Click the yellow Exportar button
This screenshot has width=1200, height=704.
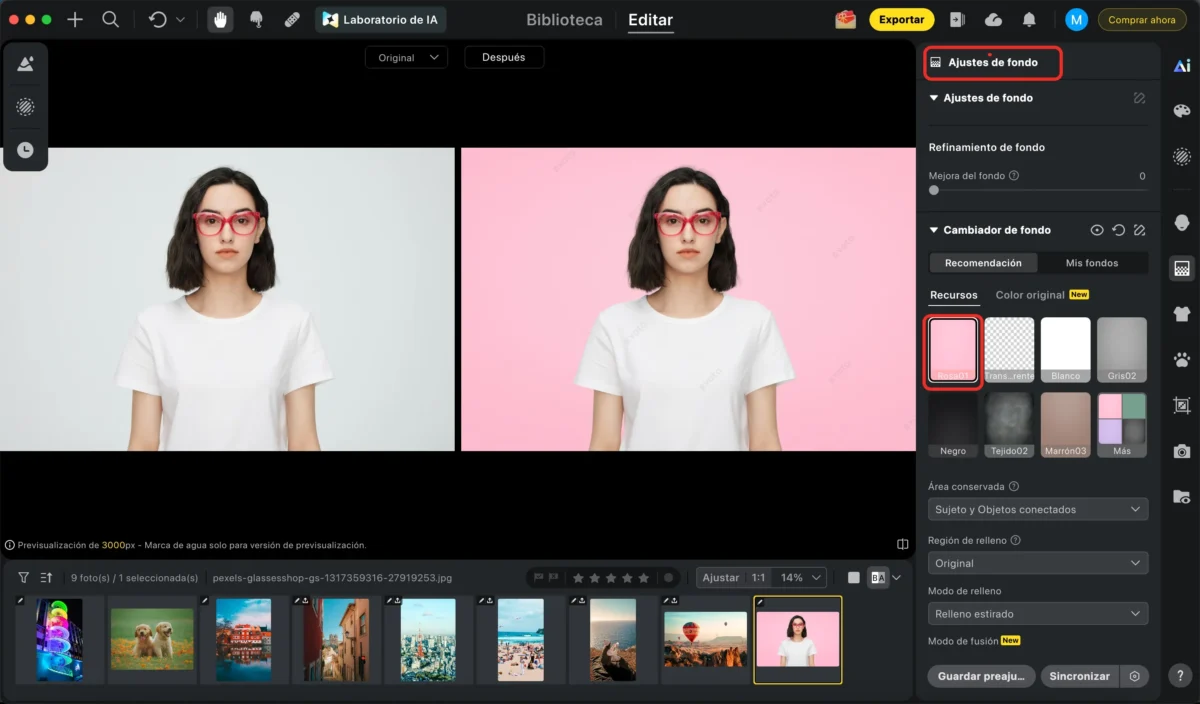tap(901, 20)
